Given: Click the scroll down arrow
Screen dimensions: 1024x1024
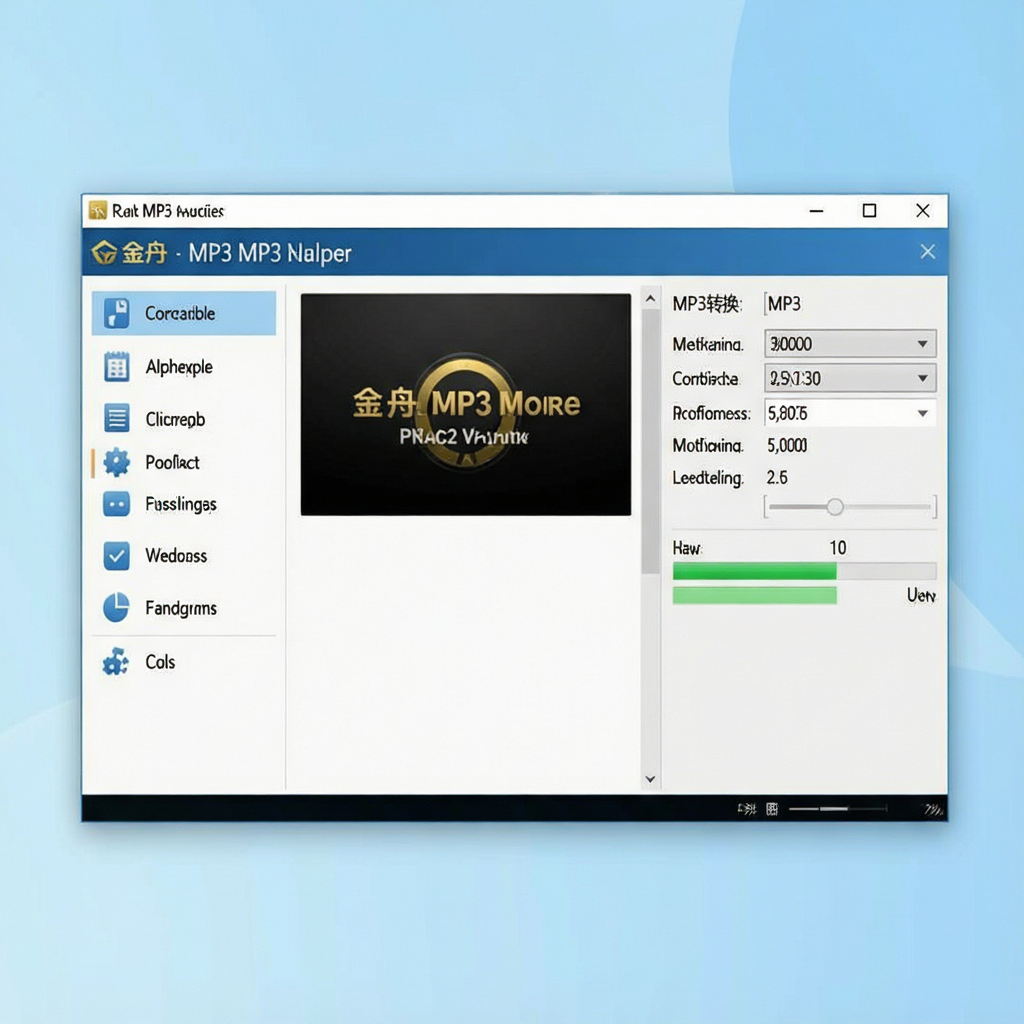Looking at the screenshot, I should (650, 779).
